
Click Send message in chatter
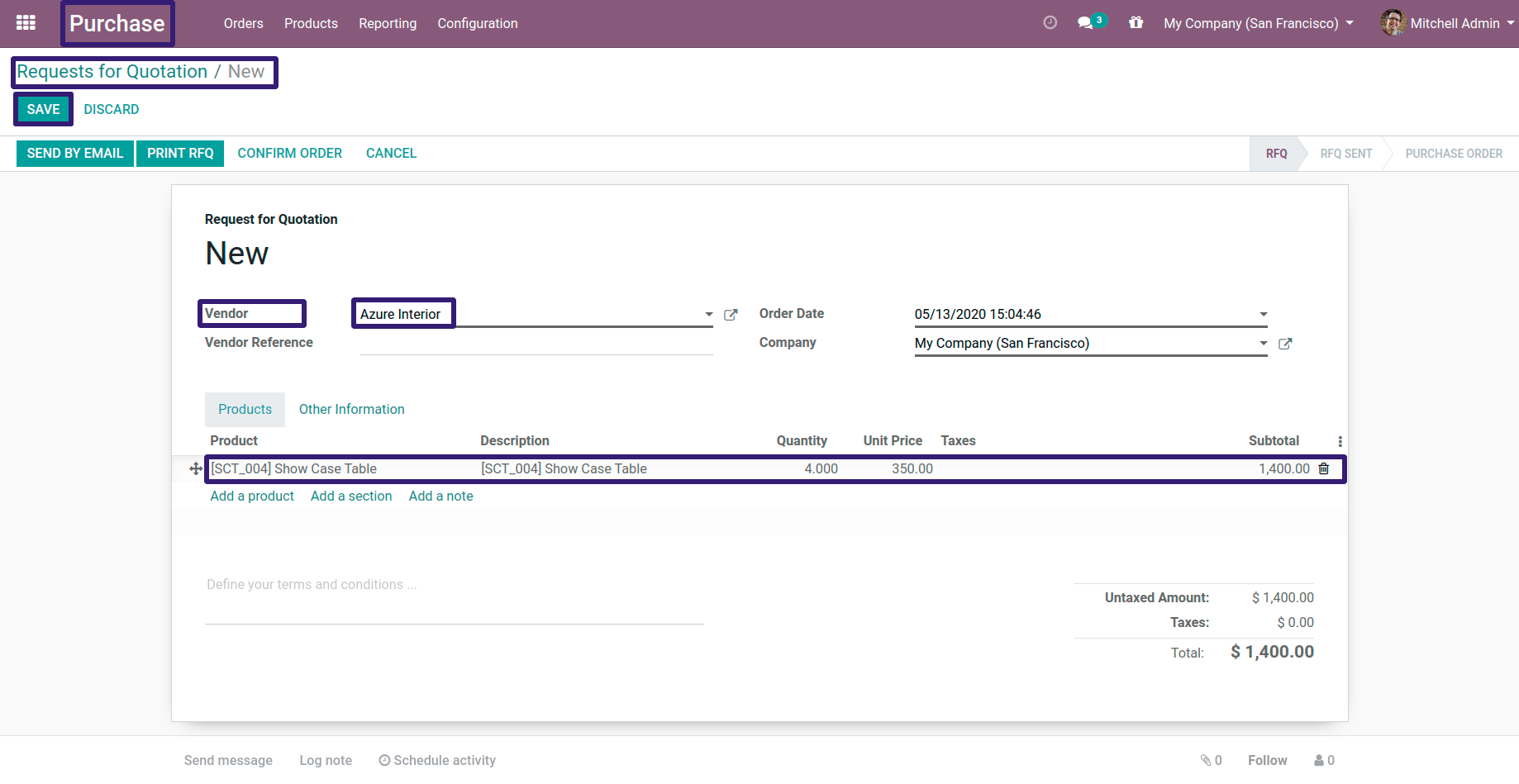coord(228,760)
